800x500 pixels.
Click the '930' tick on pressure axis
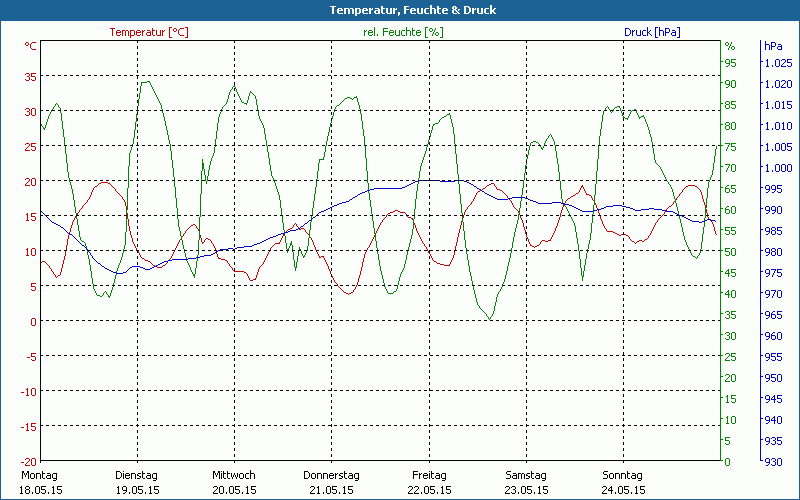[x=773, y=462]
